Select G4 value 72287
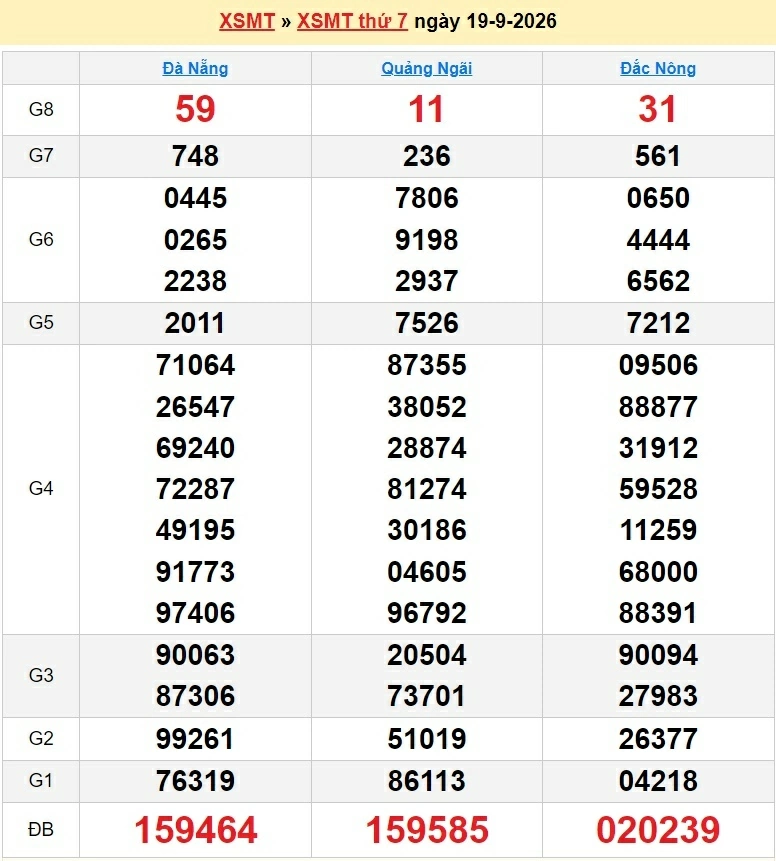This screenshot has width=776, height=861. coord(196,489)
